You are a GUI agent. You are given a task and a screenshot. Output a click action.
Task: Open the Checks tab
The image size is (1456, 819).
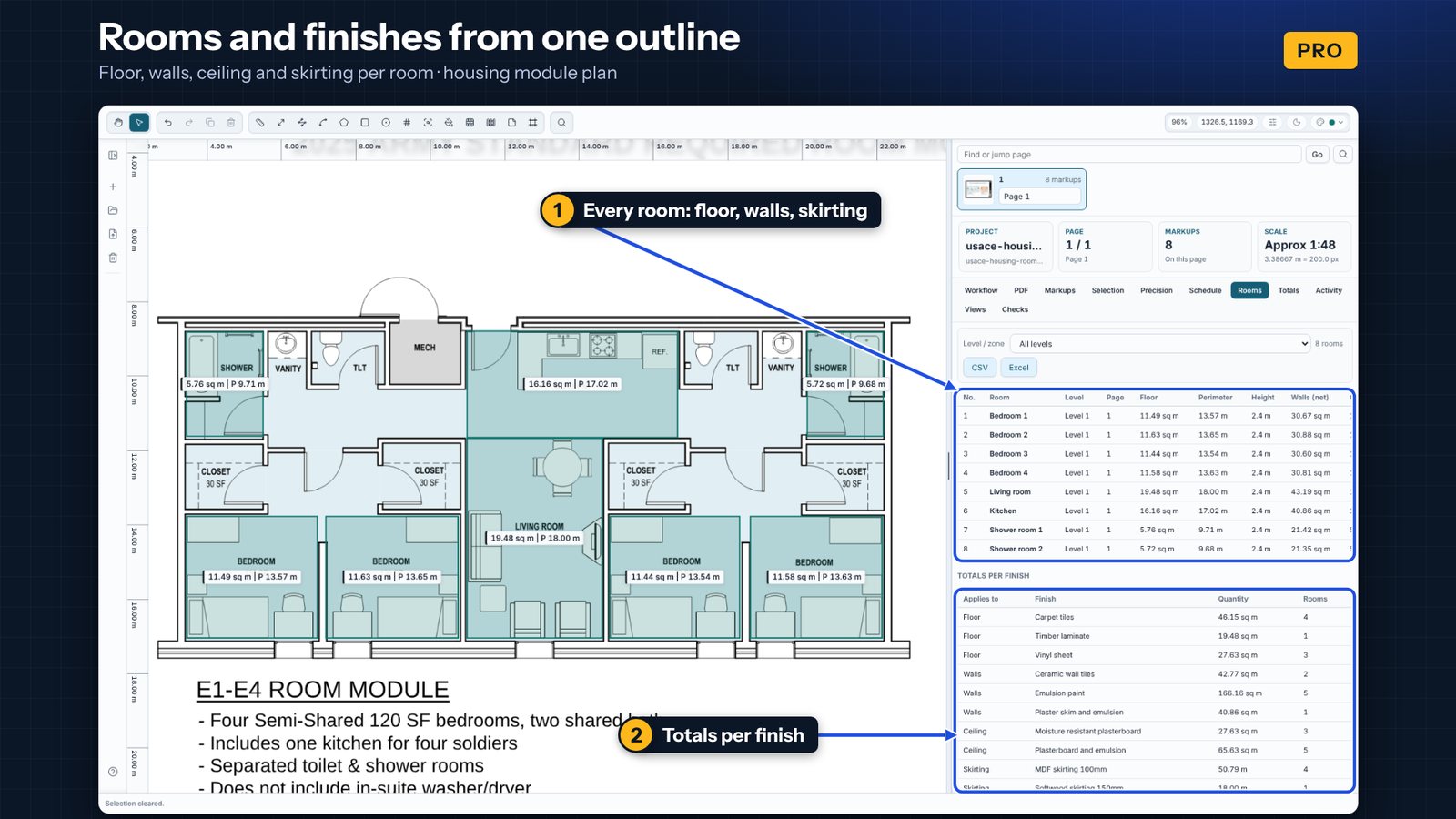coord(1015,309)
